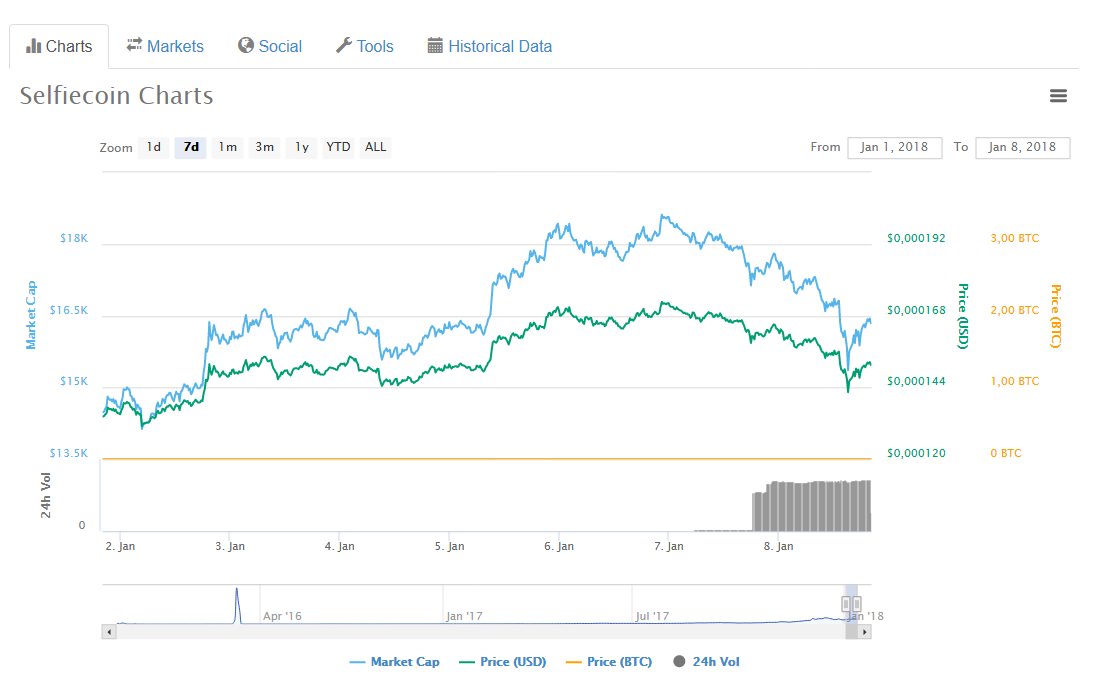This screenshot has height=677, width=1096.
Task: Select the Charts tab
Action: tap(59, 46)
